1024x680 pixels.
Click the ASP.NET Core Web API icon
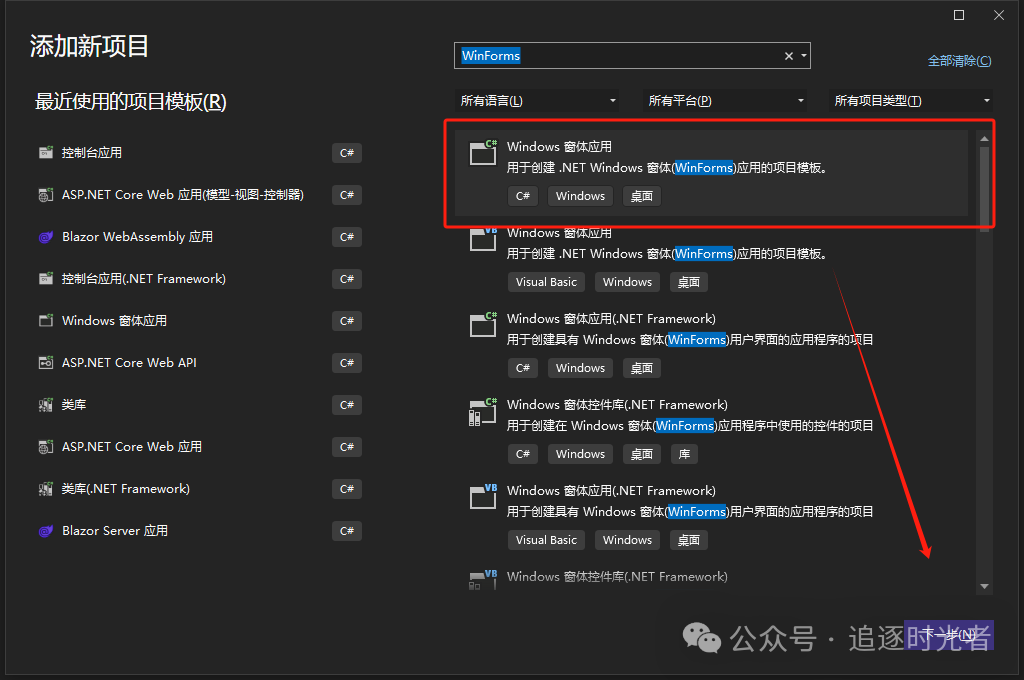click(x=45, y=363)
